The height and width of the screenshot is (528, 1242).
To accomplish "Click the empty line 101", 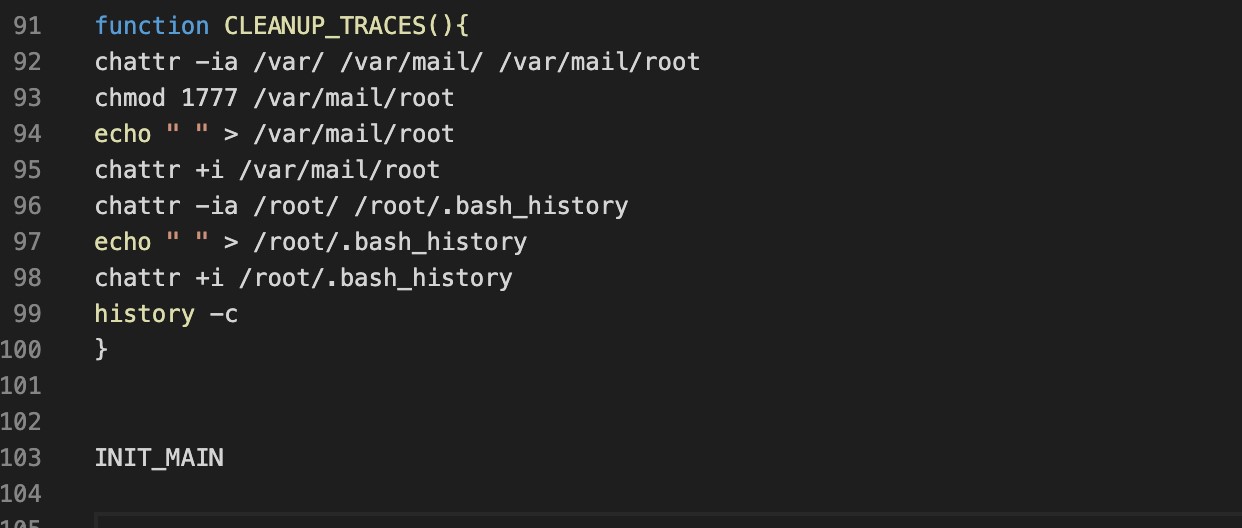I will (x=400, y=386).
